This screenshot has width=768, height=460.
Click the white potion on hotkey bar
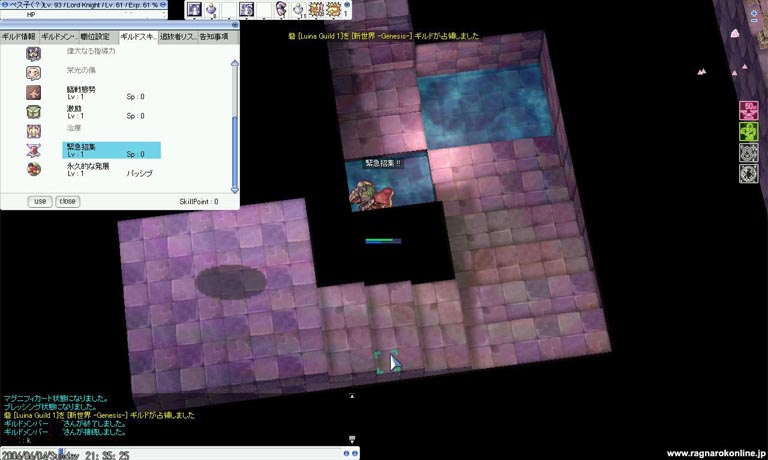click(298, 9)
